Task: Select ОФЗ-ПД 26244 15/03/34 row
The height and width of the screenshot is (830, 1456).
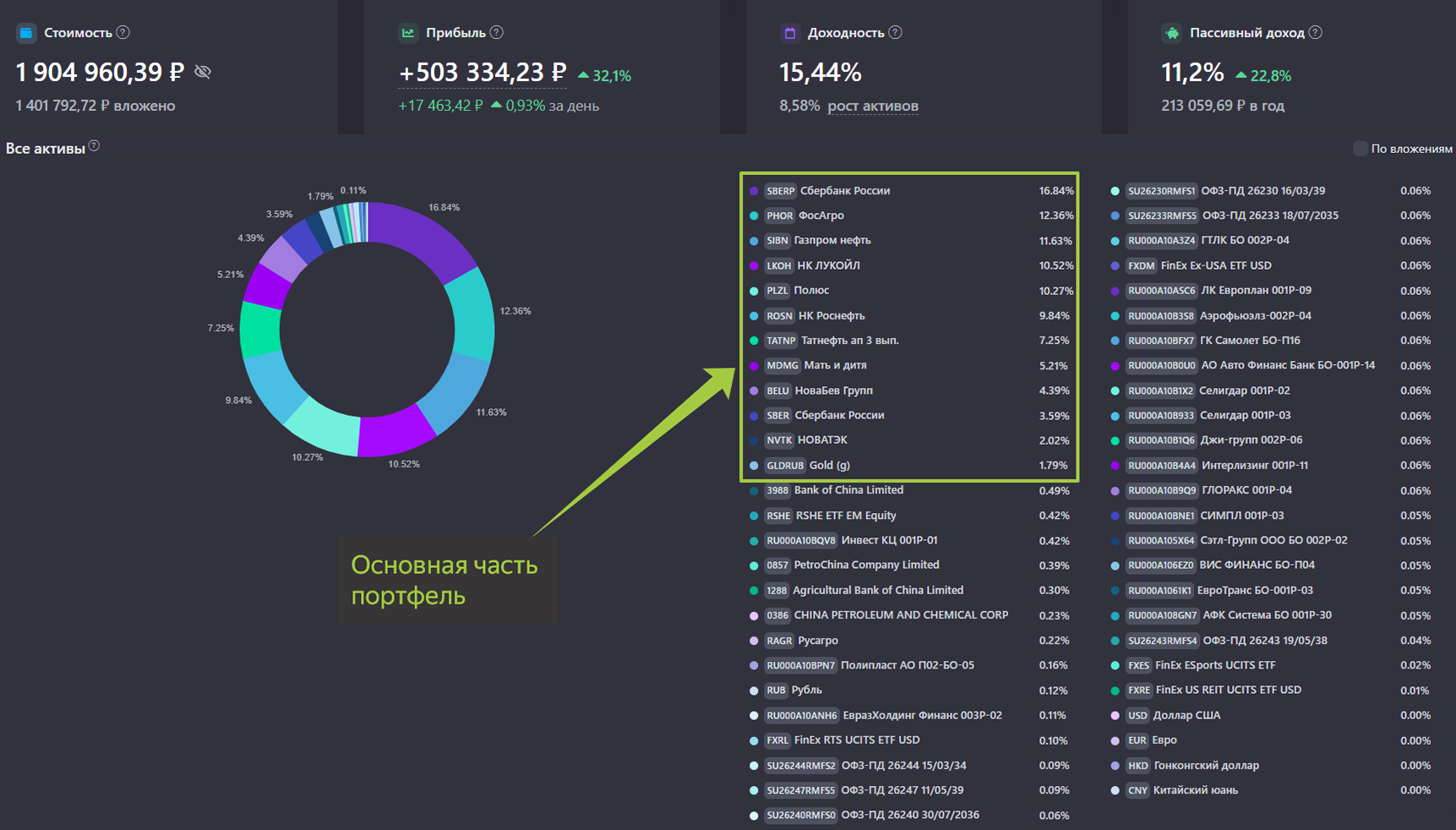Action: tap(911, 766)
